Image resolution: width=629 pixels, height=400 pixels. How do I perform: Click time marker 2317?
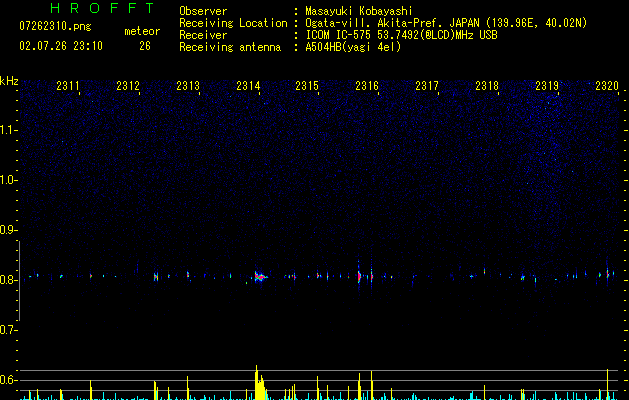(x=427, y=85)
